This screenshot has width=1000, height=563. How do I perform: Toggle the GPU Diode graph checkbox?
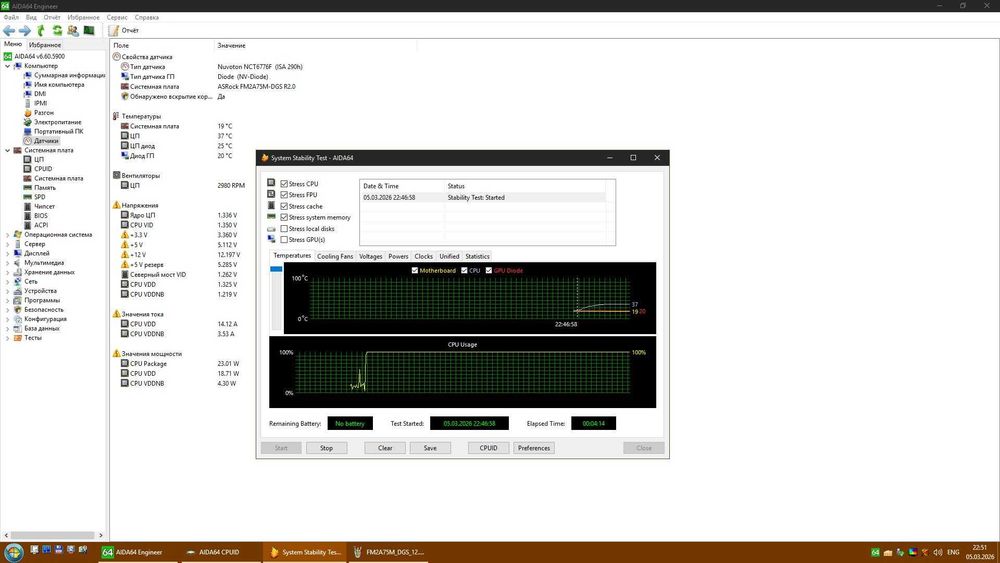pyautogui.click(x=489, y=270)
